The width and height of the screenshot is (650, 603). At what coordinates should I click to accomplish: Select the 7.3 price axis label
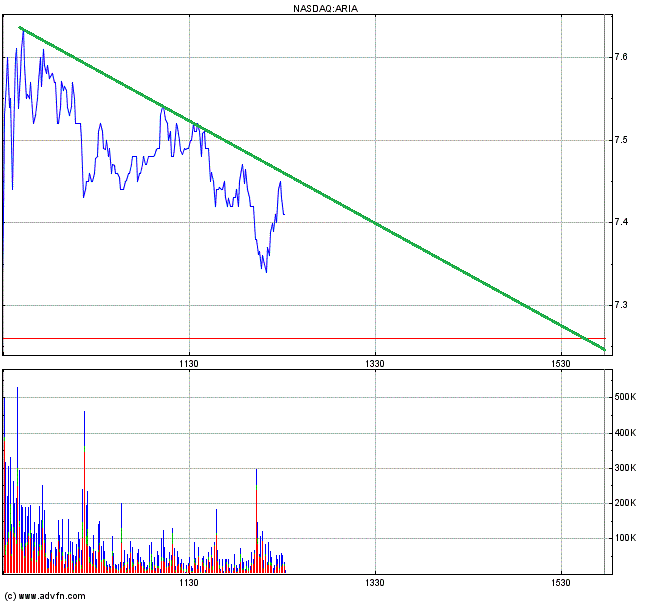621,305
